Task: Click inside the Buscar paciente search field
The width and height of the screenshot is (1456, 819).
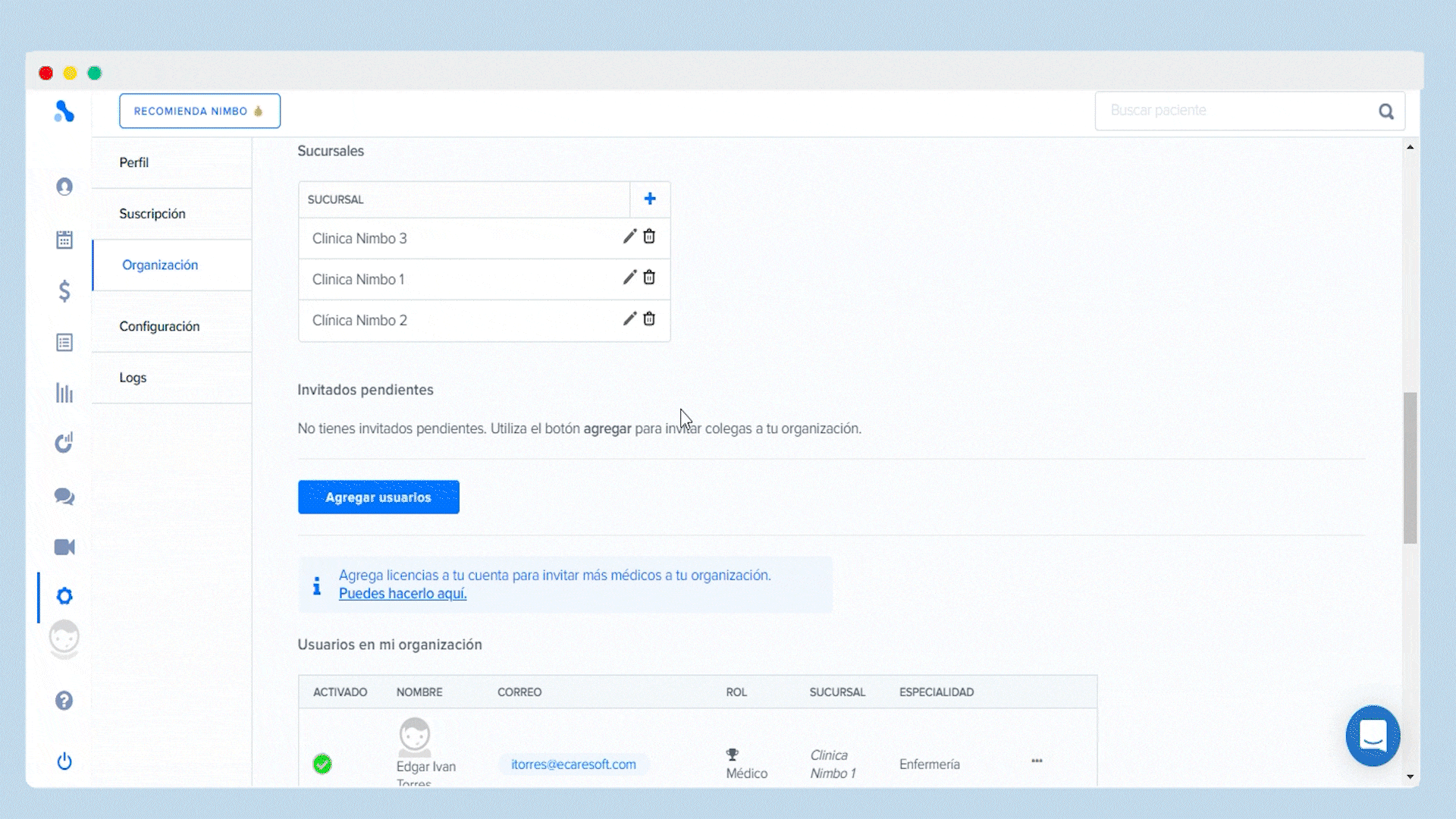Action: [1228, 110]
